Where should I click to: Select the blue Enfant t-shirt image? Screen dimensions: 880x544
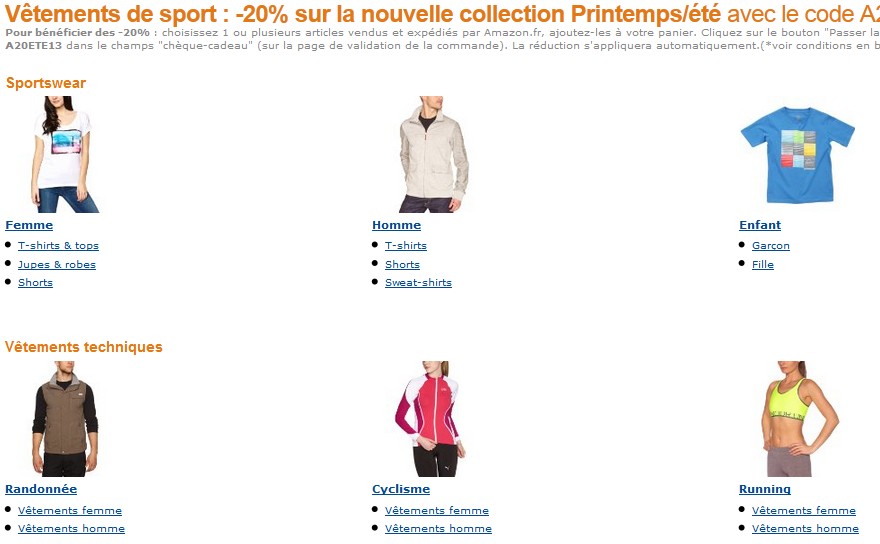pyautogui.click(x=798, y=155)
